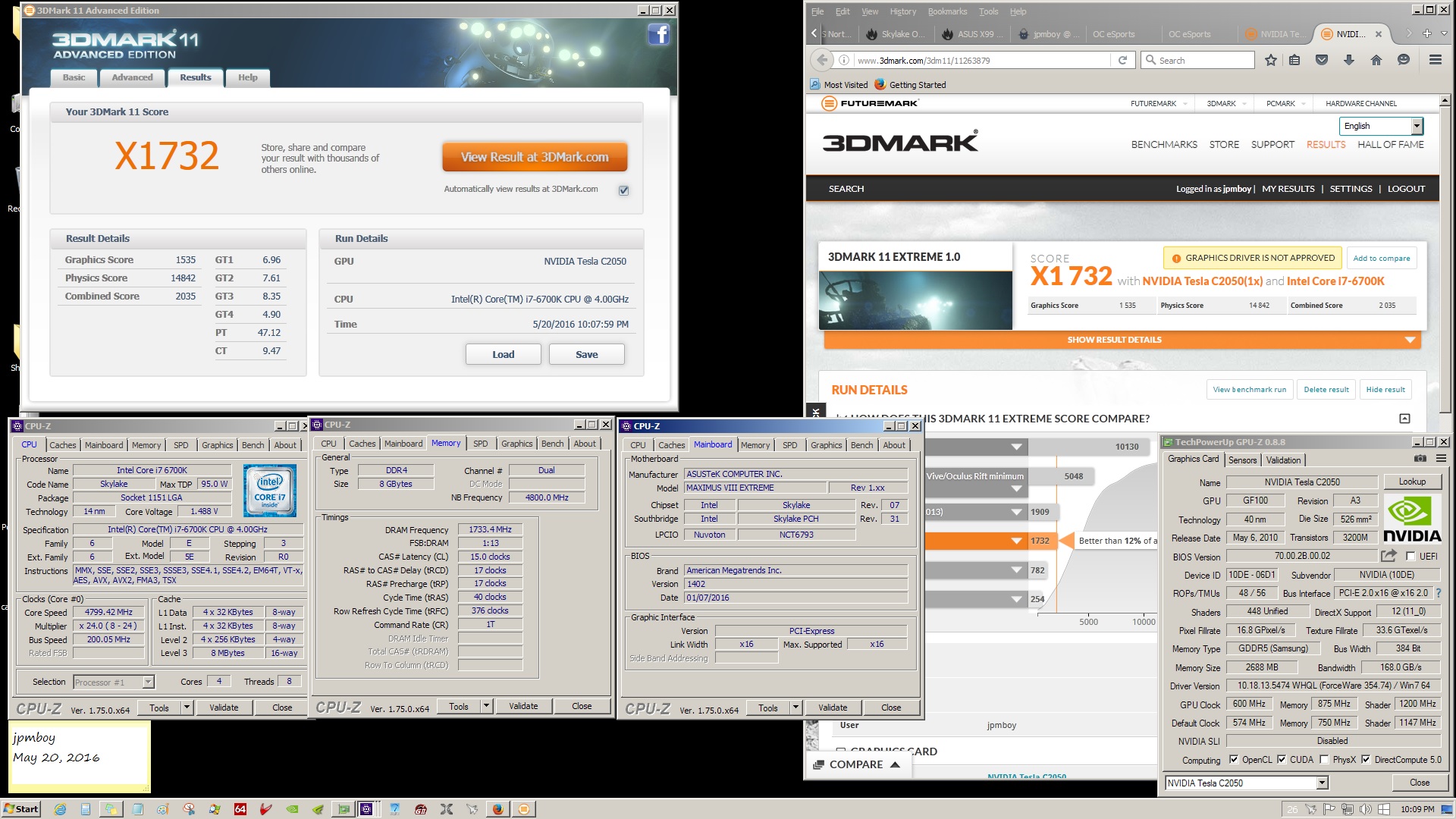The height and width of the screenshot is (819, 1456).
Task: Open the Validation tab in GPU-Z
Action: [1283, 460]
